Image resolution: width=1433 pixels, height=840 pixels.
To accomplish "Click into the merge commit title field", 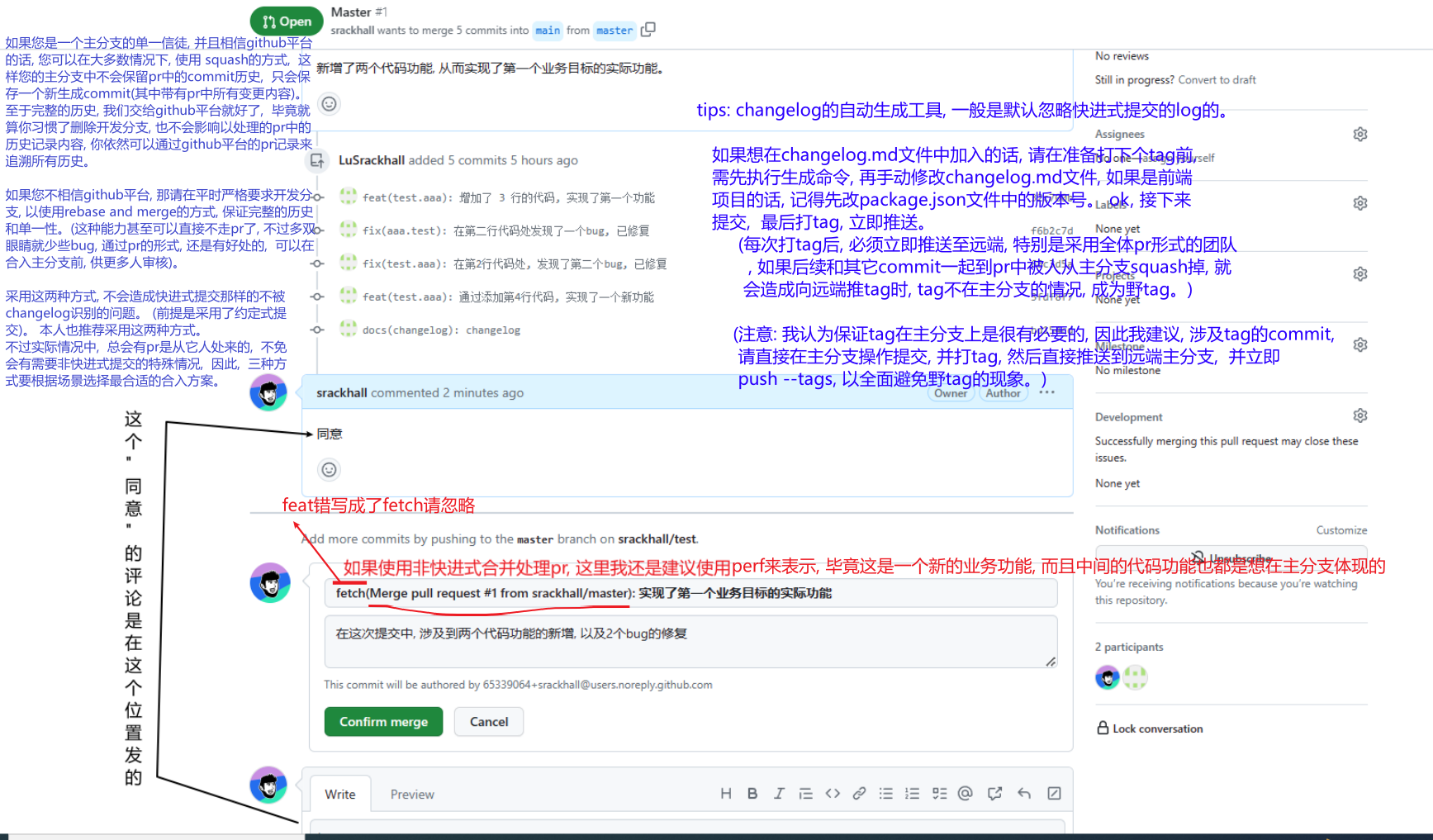I will [x=690, y=593].
